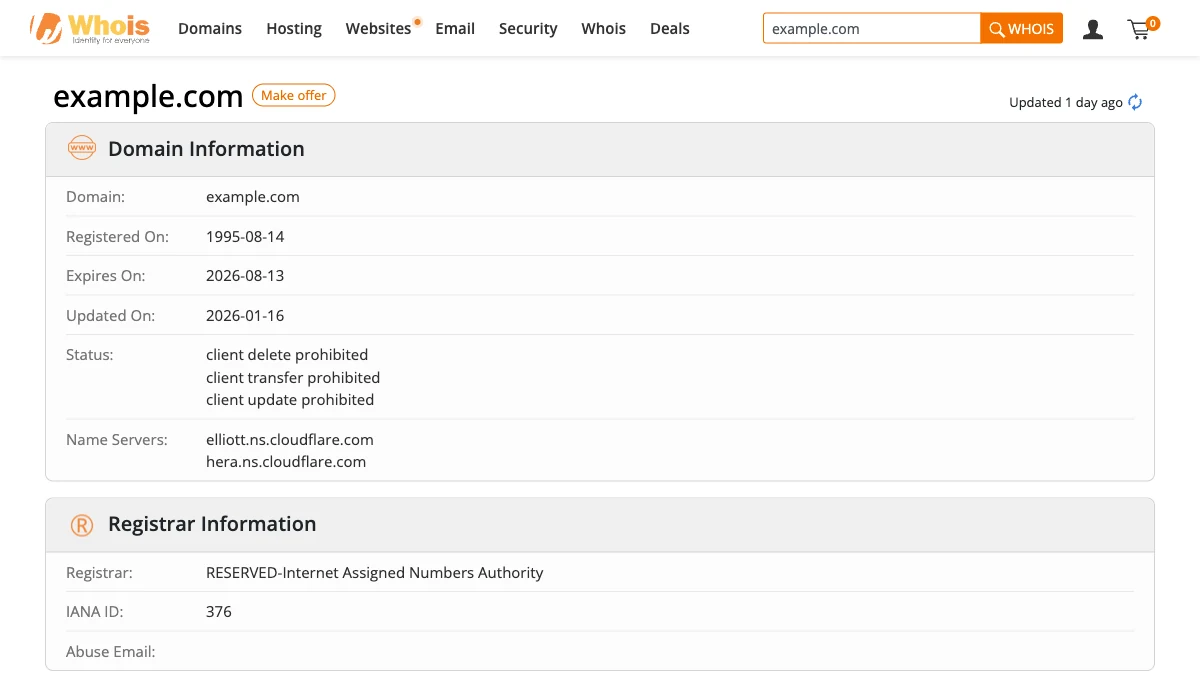This screenshot has height=680, width=1200.
Task: Click the IANA ID label
Action: tap(95, 612)
